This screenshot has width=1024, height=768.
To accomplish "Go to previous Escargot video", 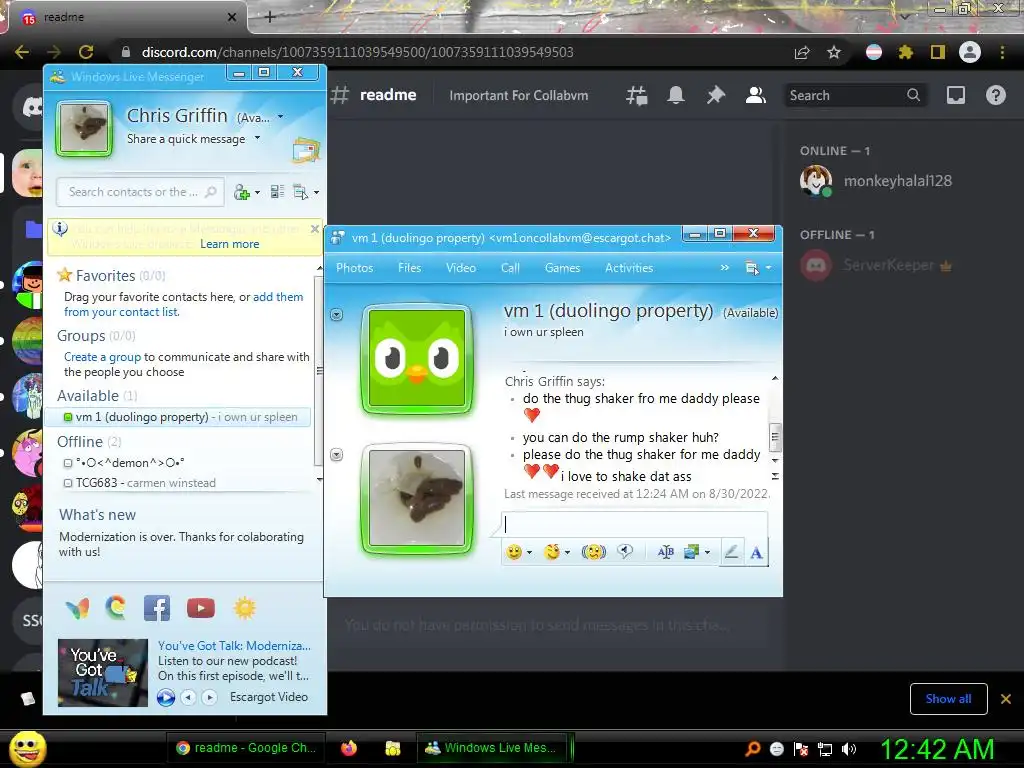I will pos(188,697).
